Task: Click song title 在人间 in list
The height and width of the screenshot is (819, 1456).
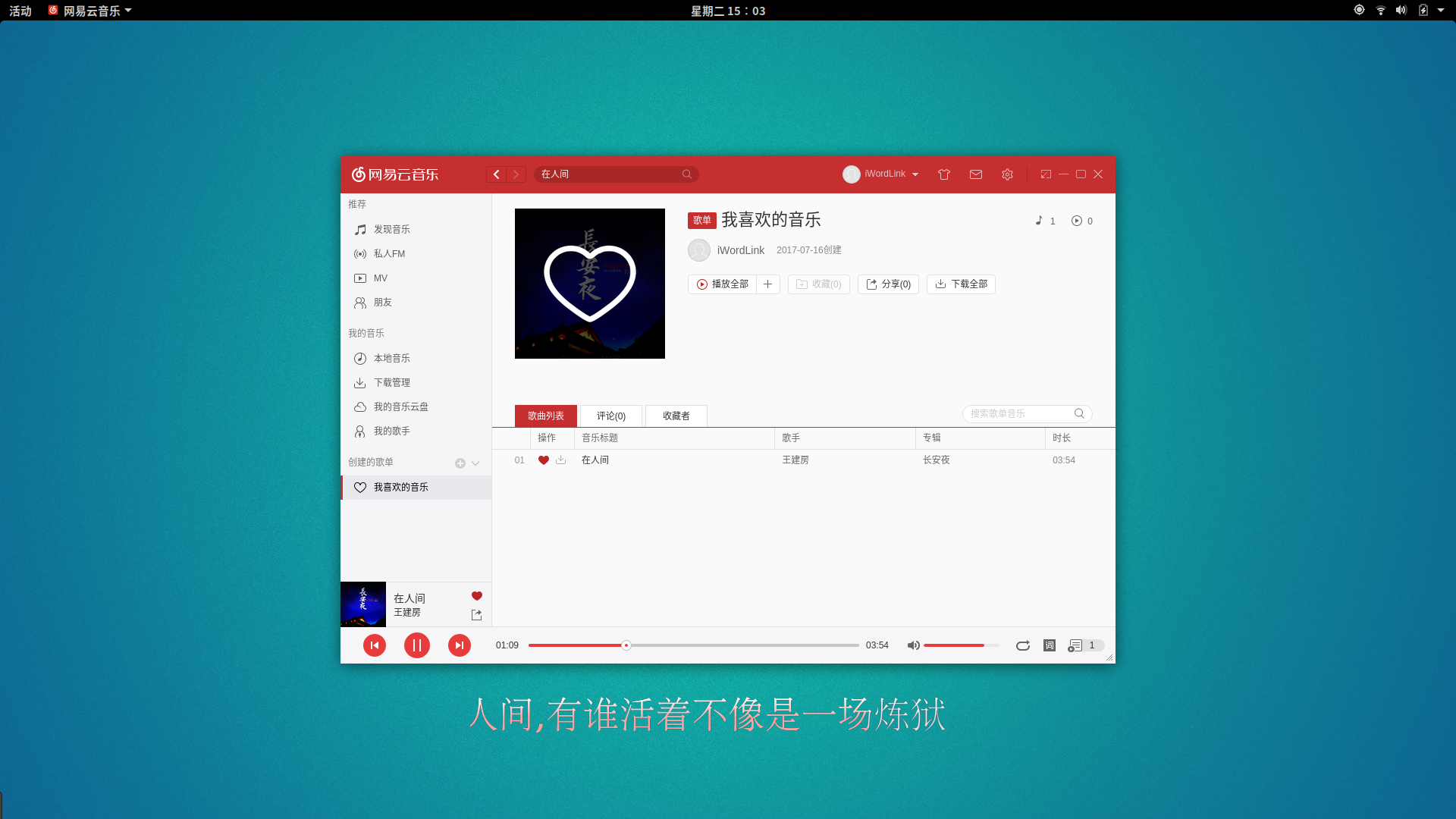Action: pyautogui.click(x=595, y=460)
